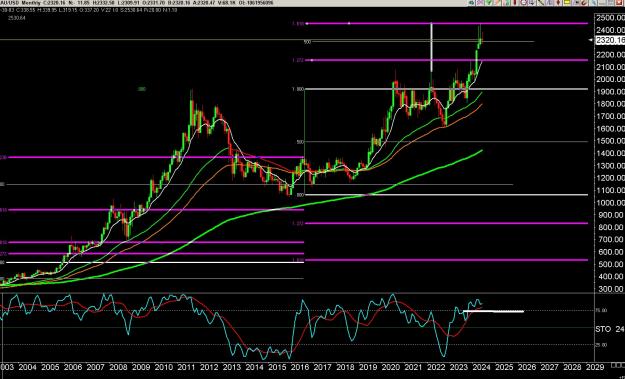Click the 2004 year label on time axis

pos(27,367)
